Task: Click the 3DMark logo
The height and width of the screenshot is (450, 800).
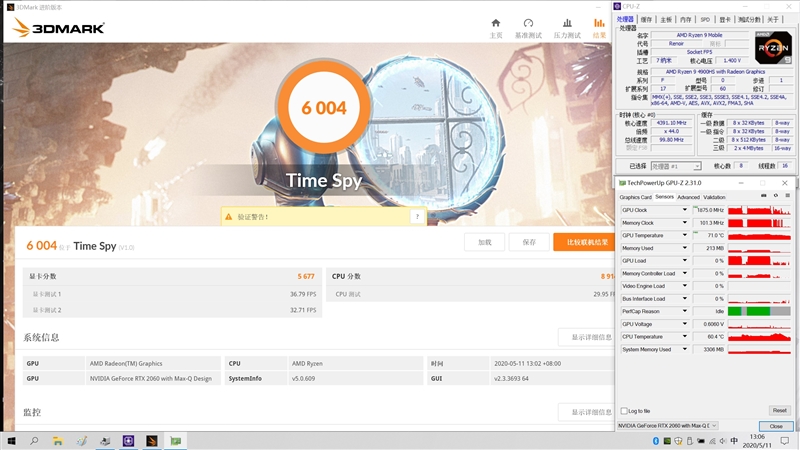Action: [58, 27]
